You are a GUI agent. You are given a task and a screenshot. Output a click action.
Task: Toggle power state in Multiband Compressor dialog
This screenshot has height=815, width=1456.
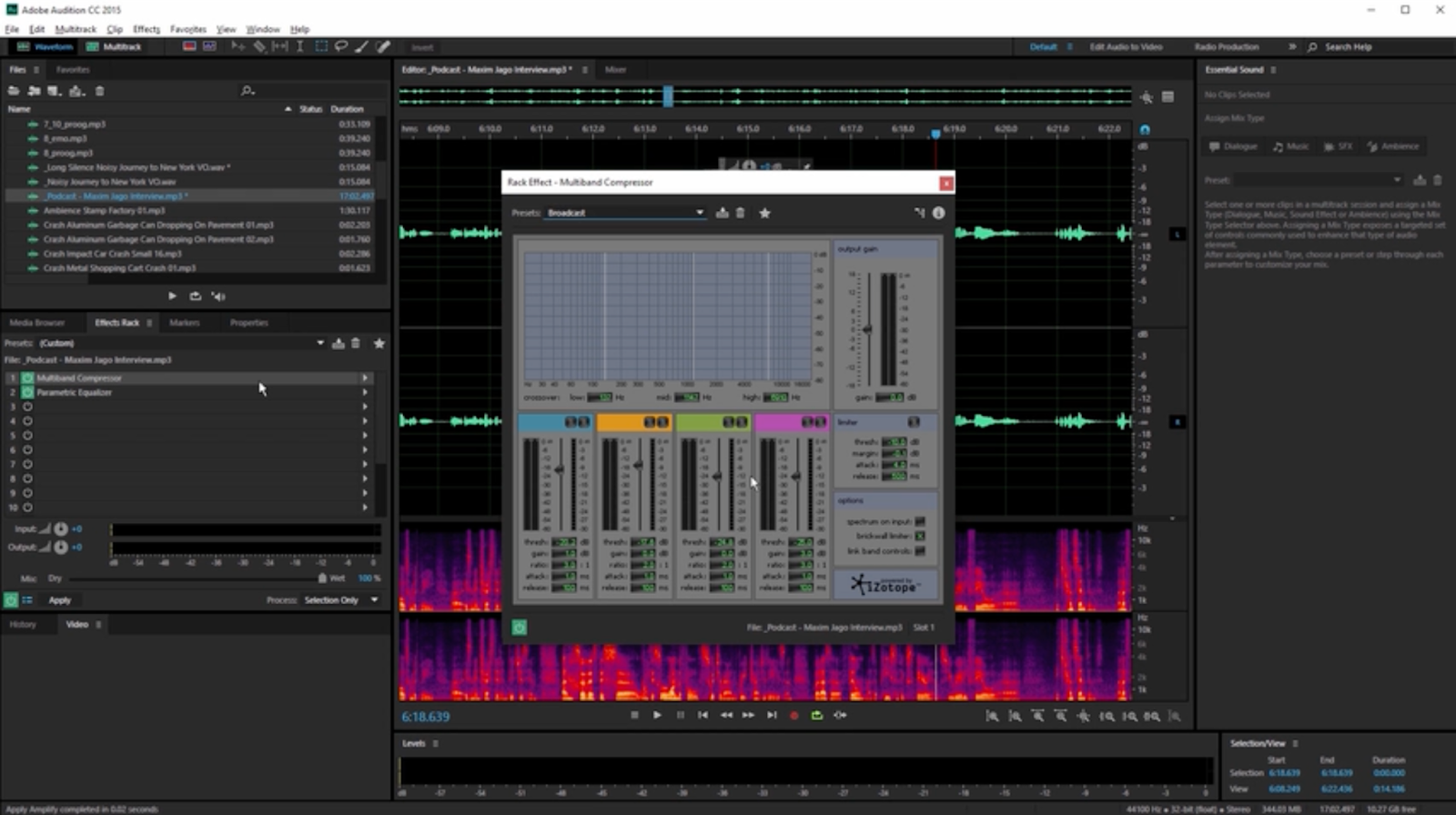pyautogui.click(x=520, y=628)
